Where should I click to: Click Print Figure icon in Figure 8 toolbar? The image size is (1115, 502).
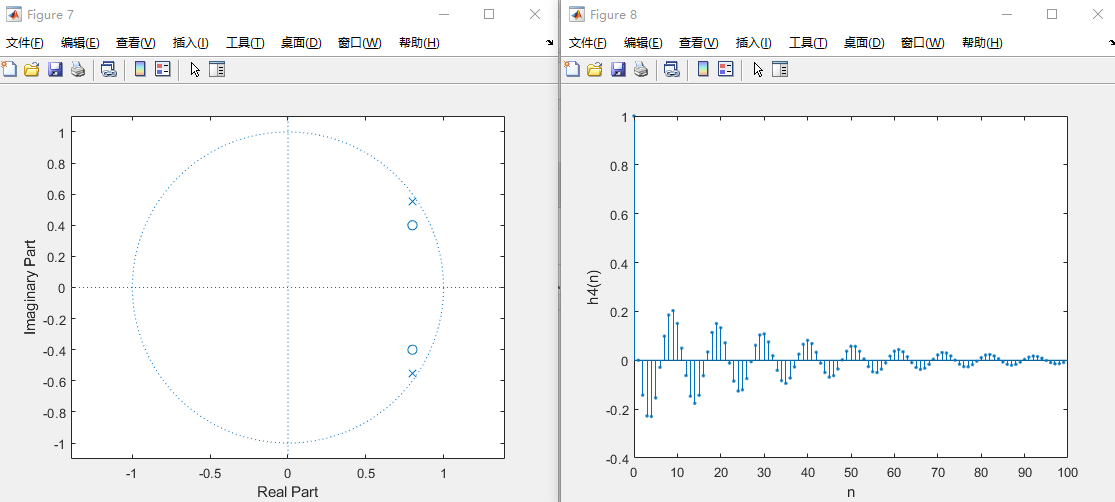click(641, 69)
